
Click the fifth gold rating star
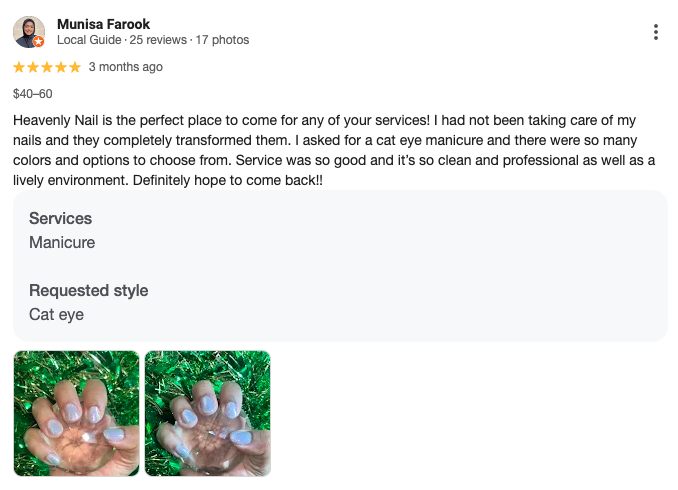[75, 67]
